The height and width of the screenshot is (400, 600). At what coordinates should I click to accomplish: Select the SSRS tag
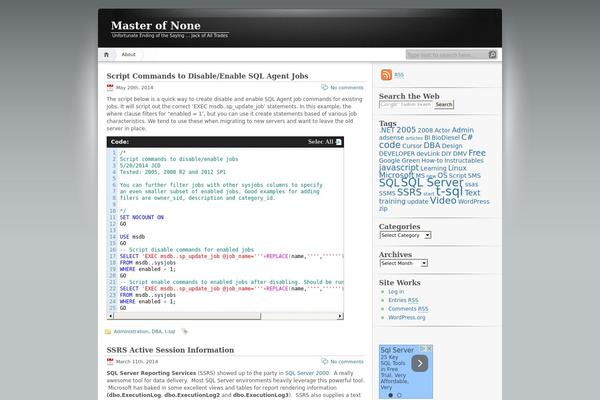[x=409, y=192]
